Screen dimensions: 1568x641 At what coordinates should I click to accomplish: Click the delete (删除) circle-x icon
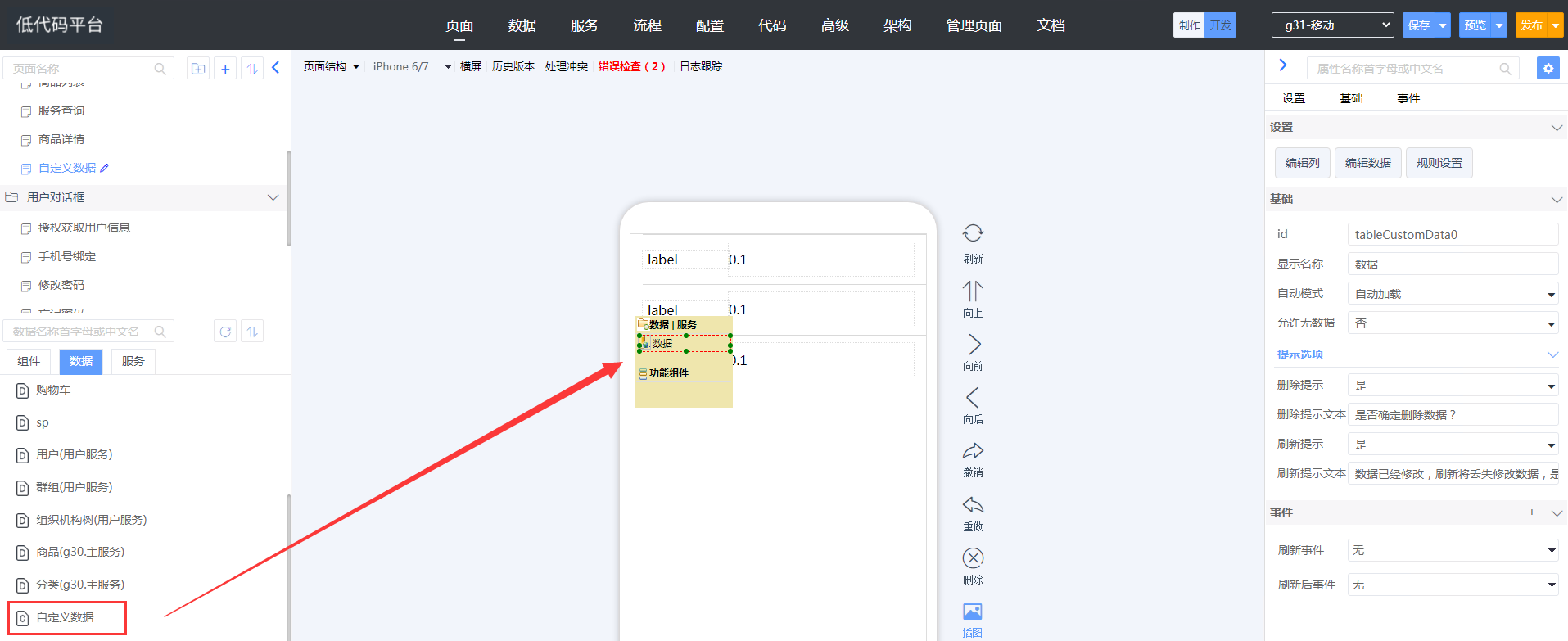pos(973,558)
